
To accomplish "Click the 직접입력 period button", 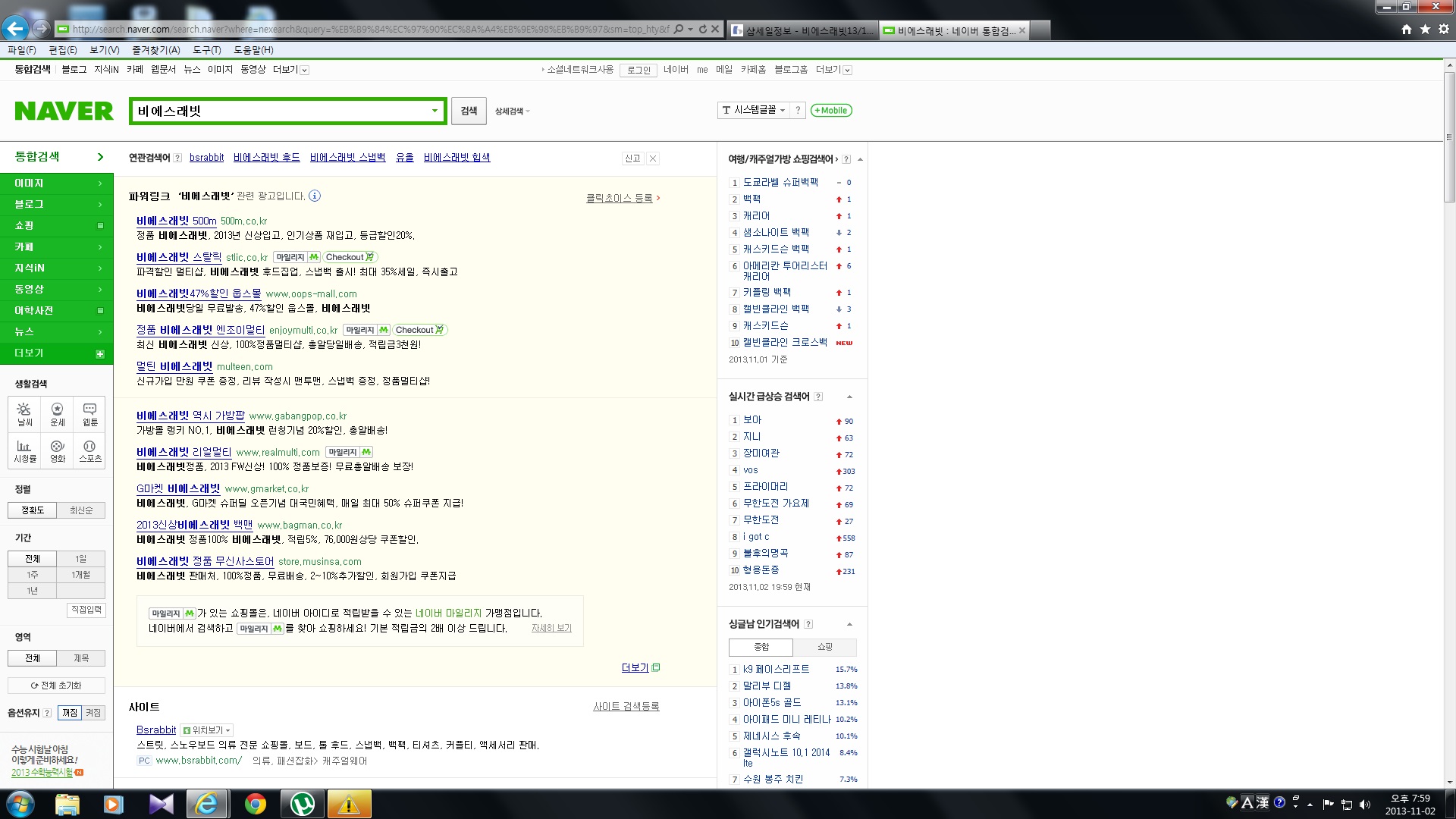I will (x=86, y=610).
